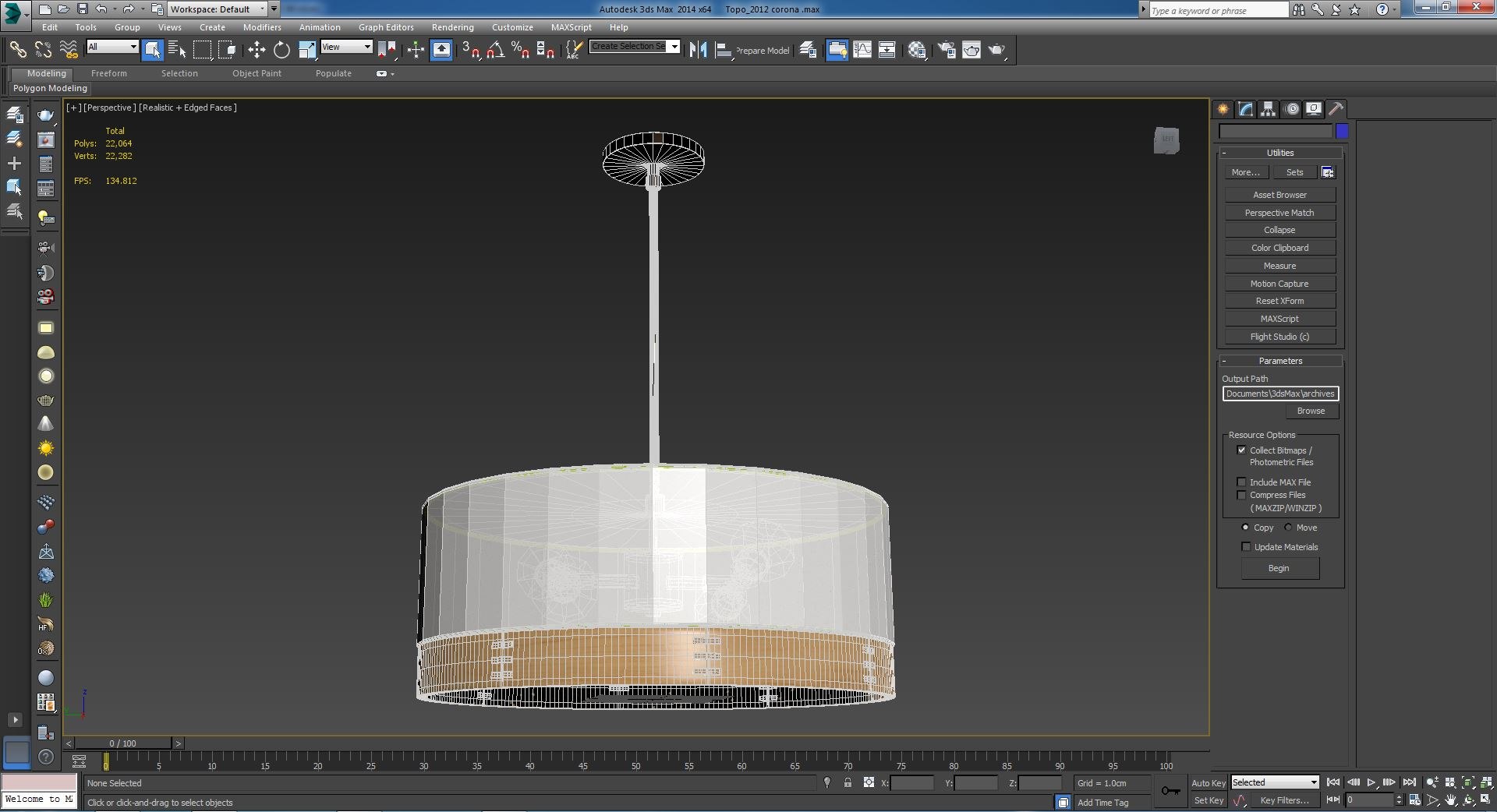1497x812 pixels.
Task: Open the selection filter 'All' dropdown
Action: pyautogui.click(x=112, y=47)
